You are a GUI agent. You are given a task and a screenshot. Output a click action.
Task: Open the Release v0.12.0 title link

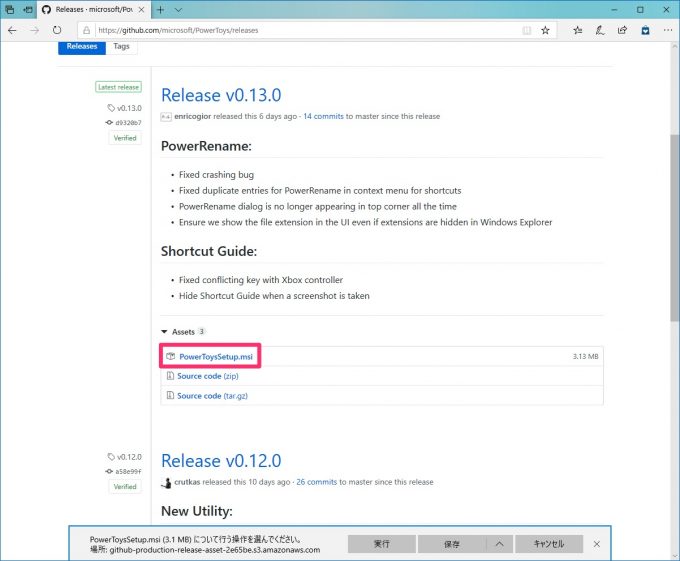pyautogui.click(x=221, y=461)
